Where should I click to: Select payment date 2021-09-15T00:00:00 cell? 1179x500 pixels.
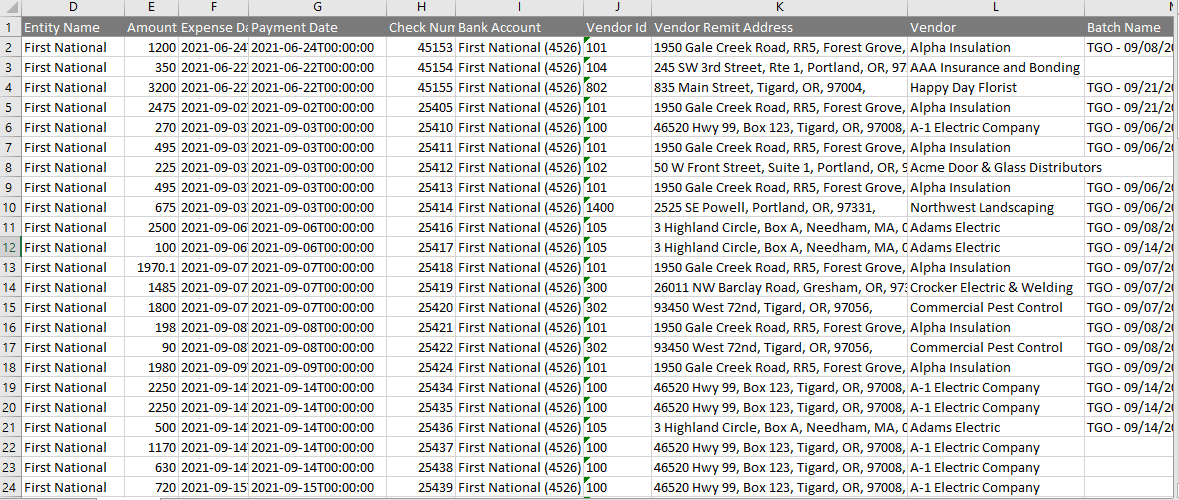[x=317, y=487]
